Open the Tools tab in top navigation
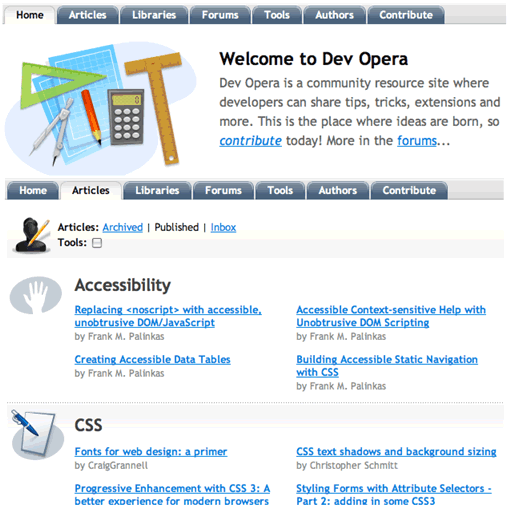The width and height of the screenshot is (510, 516). (x=277, y=15)
